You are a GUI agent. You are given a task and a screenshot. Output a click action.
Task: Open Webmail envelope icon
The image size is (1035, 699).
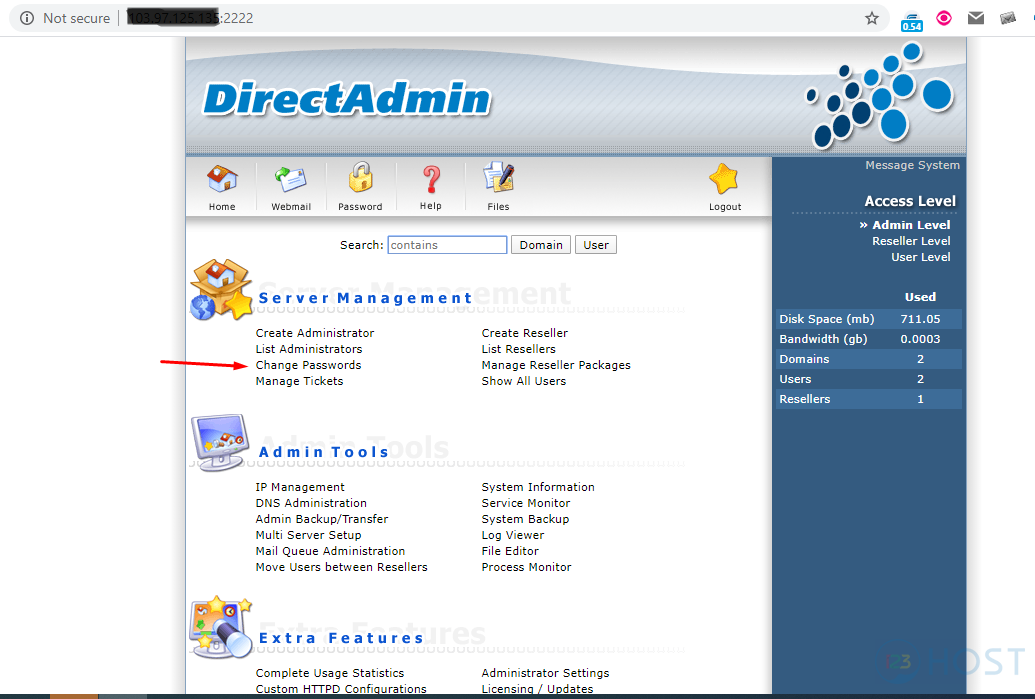point(290,180)
